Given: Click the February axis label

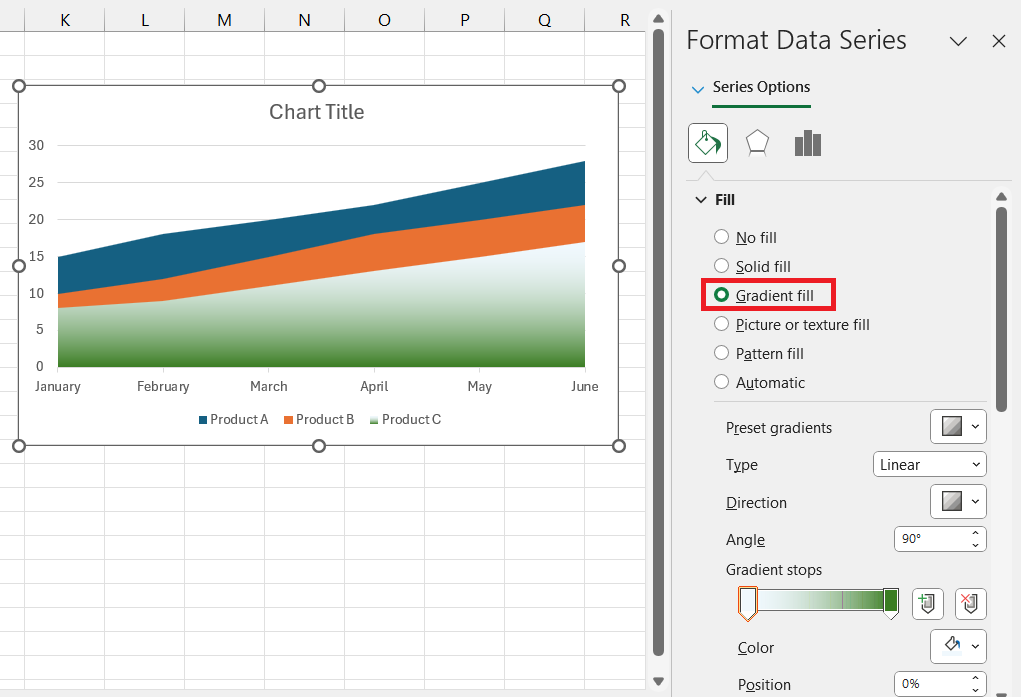Looking at the screenshot, I should [163, 386].
